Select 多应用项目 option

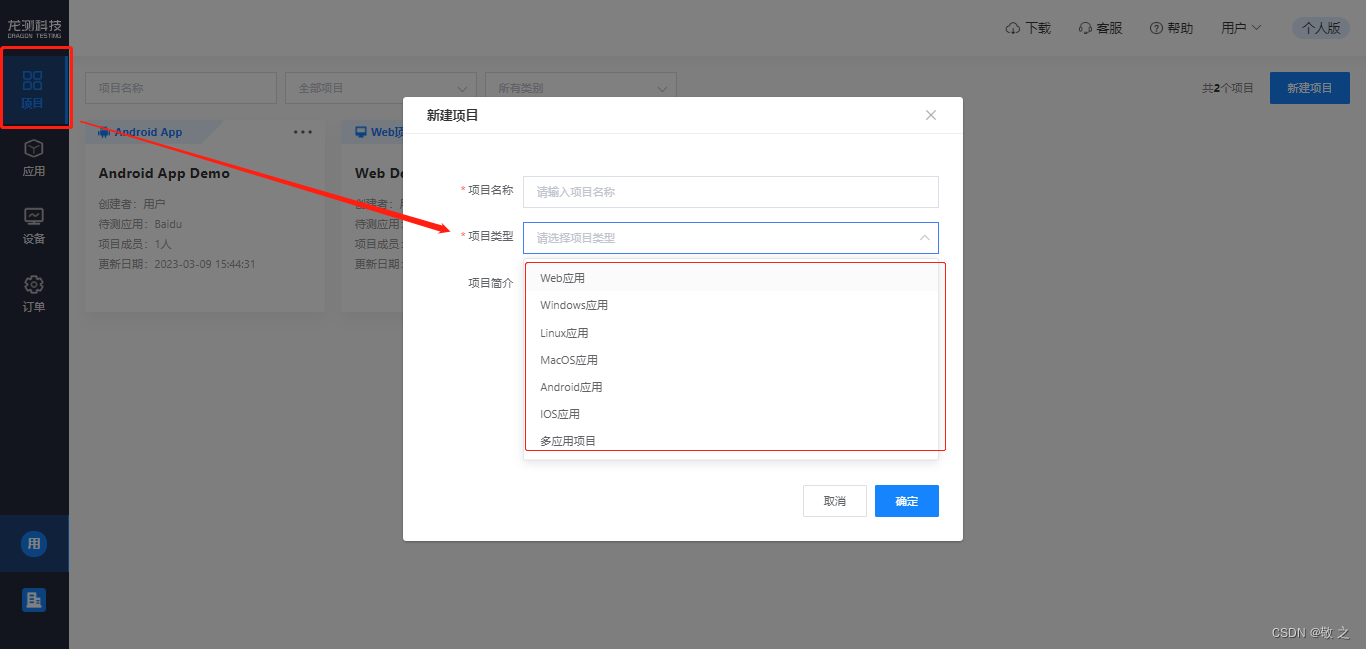tap(568, 441)
